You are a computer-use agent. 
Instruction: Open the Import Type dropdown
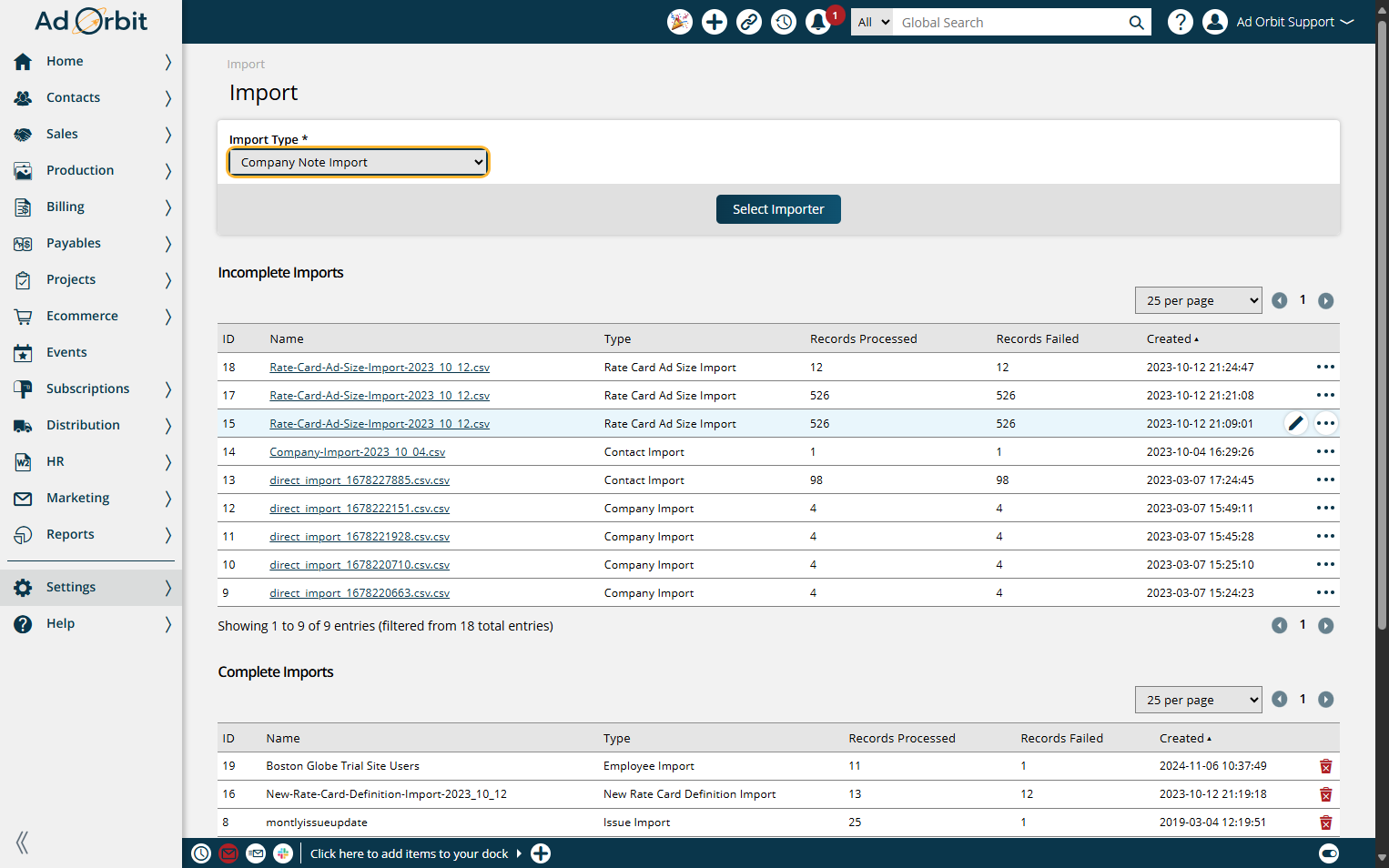coord(358,162)
